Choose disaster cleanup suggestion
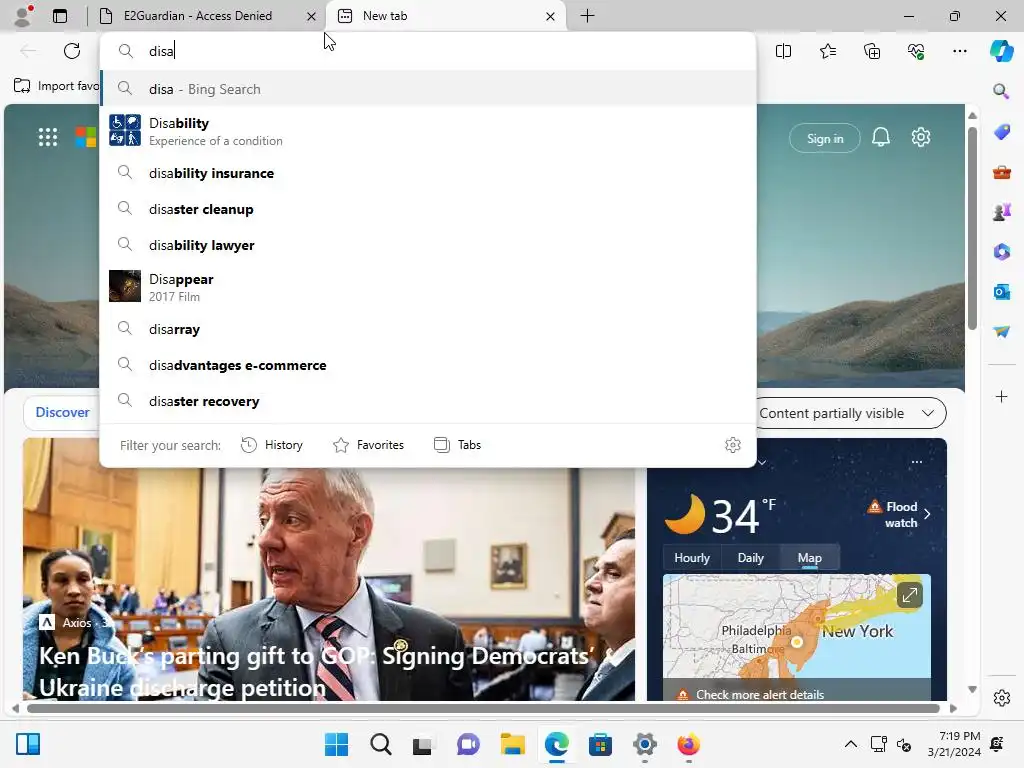The height and width of the screenshot is (768, 1024). click(x=428, y=209)
